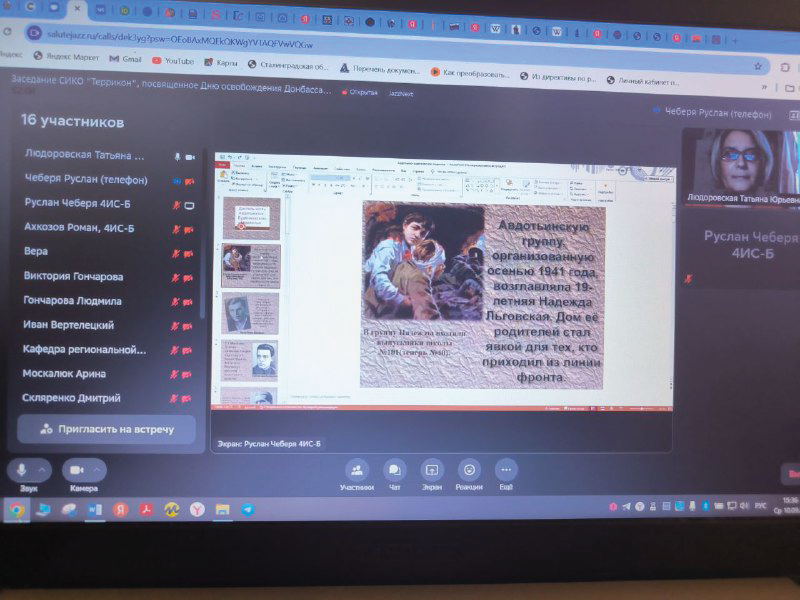The image size is (800, 600).
Task: Open the Личный кабинет bookmark
Action: [643, 81]
